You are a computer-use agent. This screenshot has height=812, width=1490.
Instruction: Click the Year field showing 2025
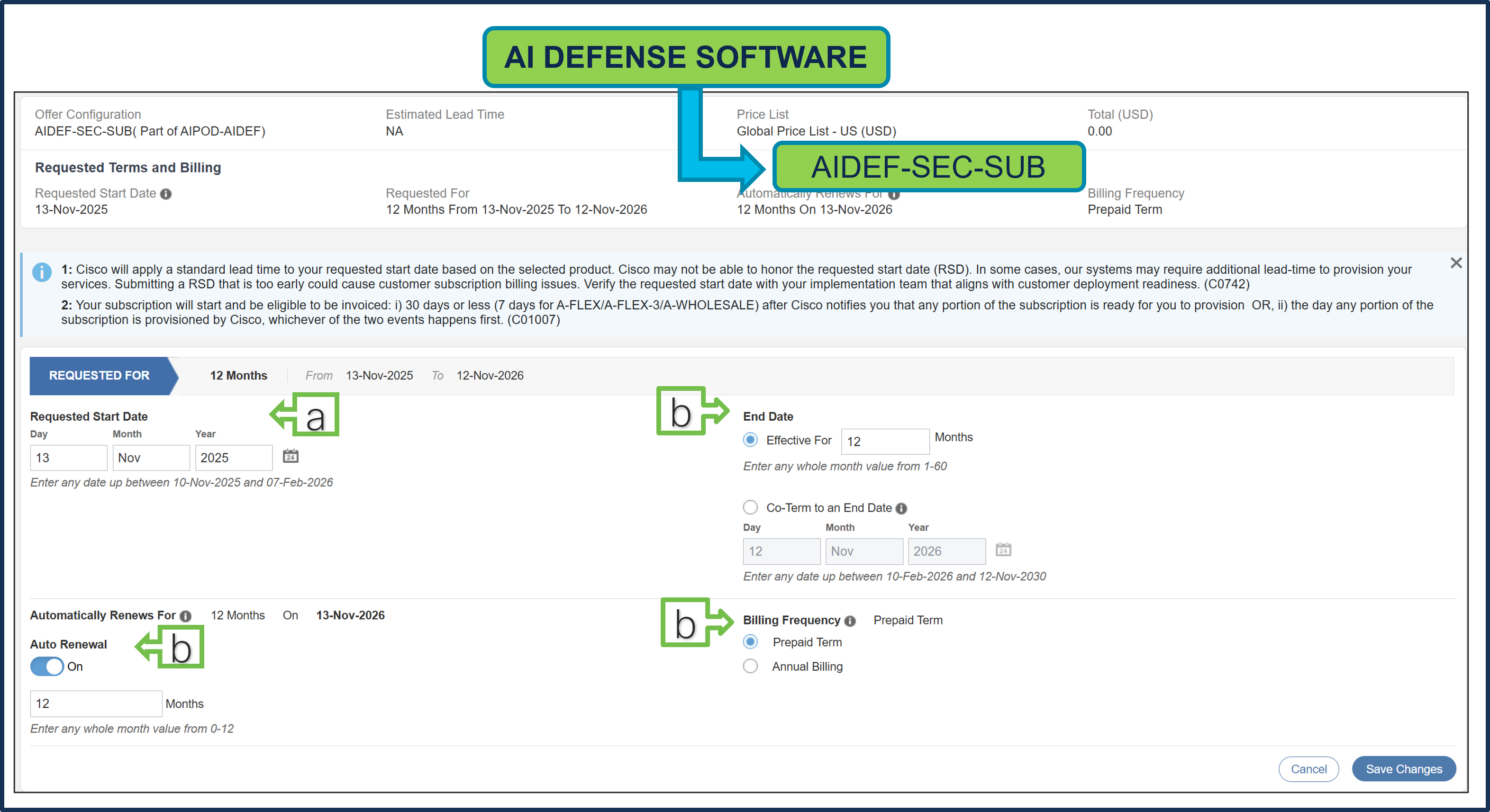[233, 458]
